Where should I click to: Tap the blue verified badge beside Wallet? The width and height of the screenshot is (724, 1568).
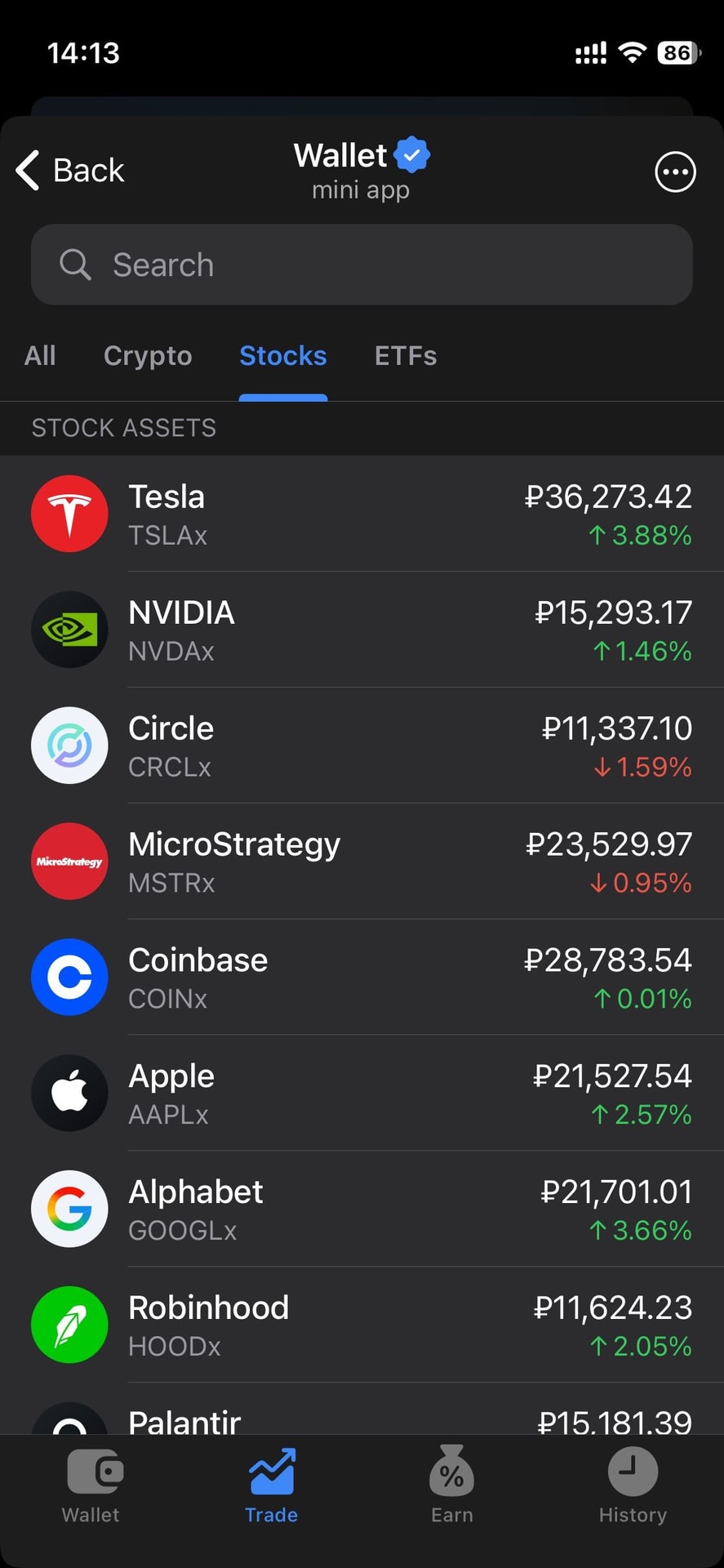tap(412, 154)
